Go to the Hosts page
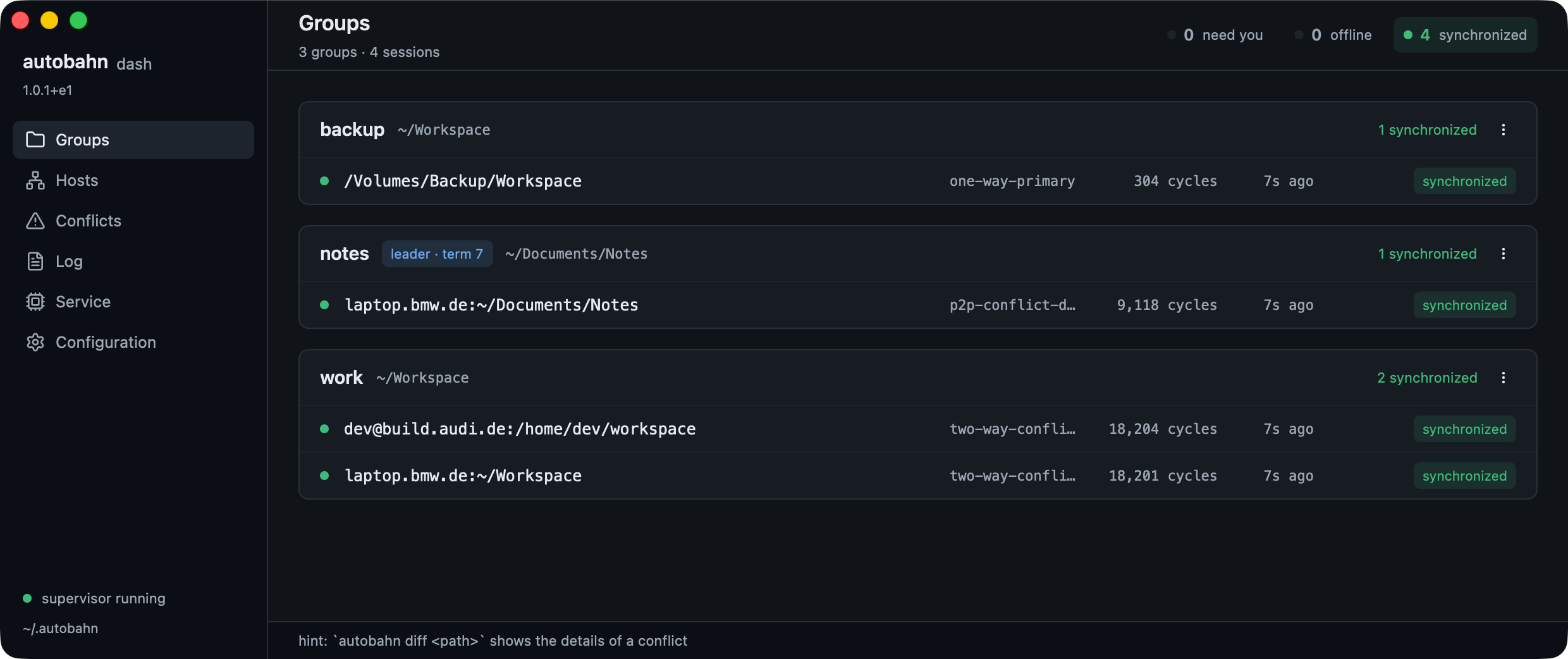The width and height of the screenshot is (1568, 659). coord(133,180)
